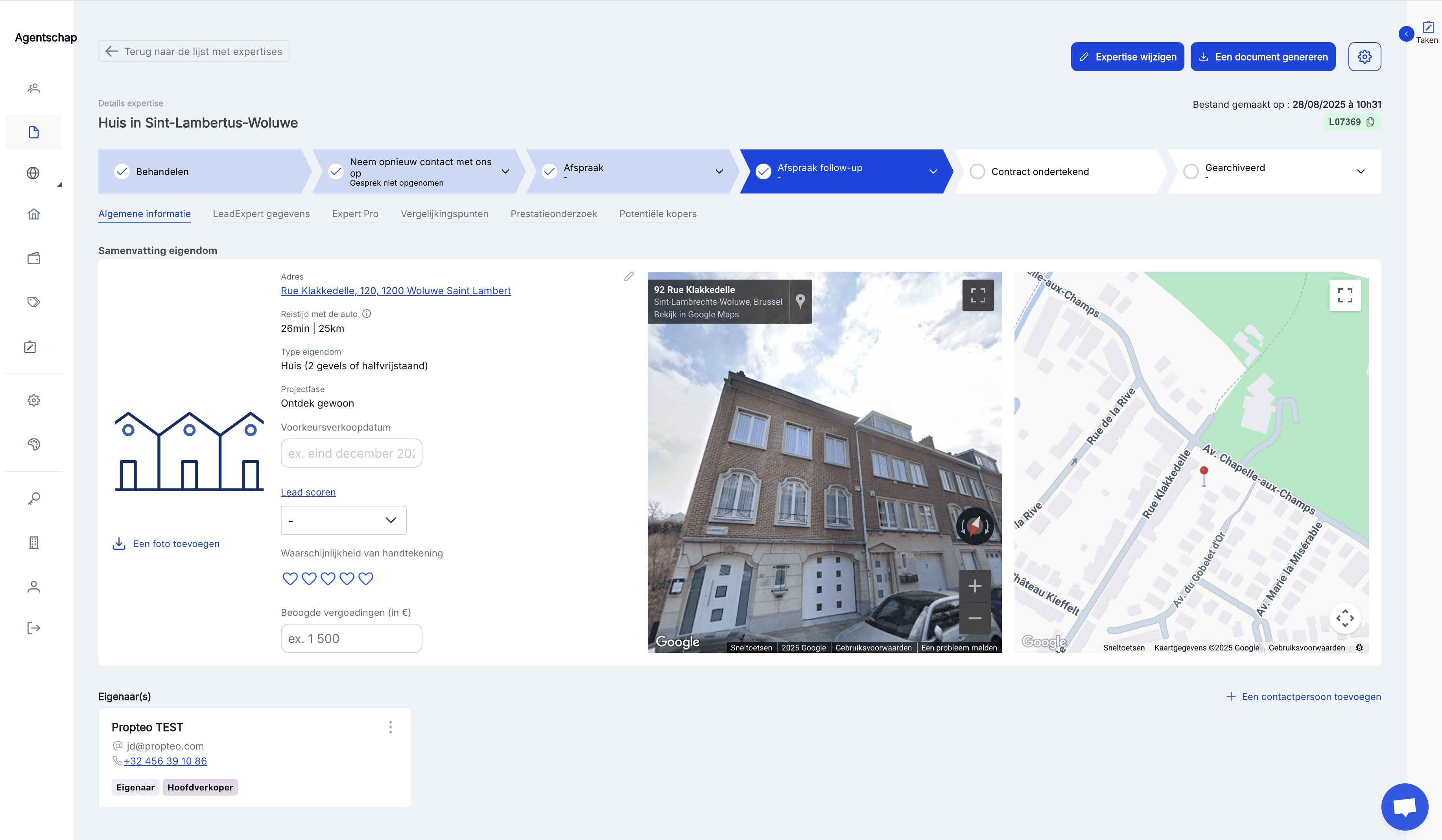Toggle Afspraak follow-up step checkmark
Screen dimensions: 1442x840
coord(763,172)
